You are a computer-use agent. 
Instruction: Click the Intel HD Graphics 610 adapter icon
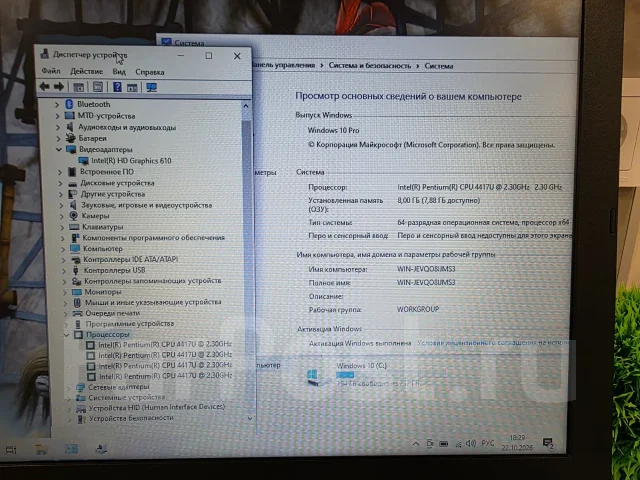pos(83,161)
